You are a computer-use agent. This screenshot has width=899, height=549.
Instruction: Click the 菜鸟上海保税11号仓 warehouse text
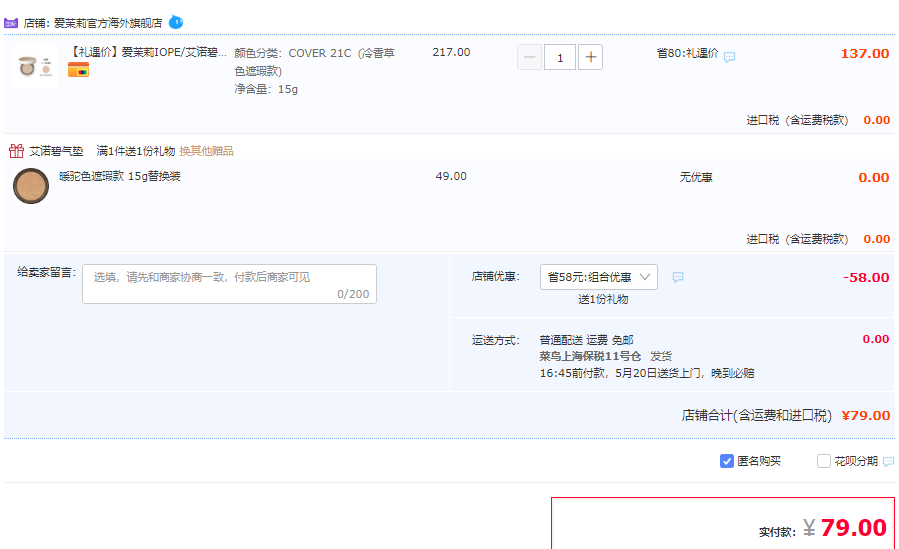(590, 356)
